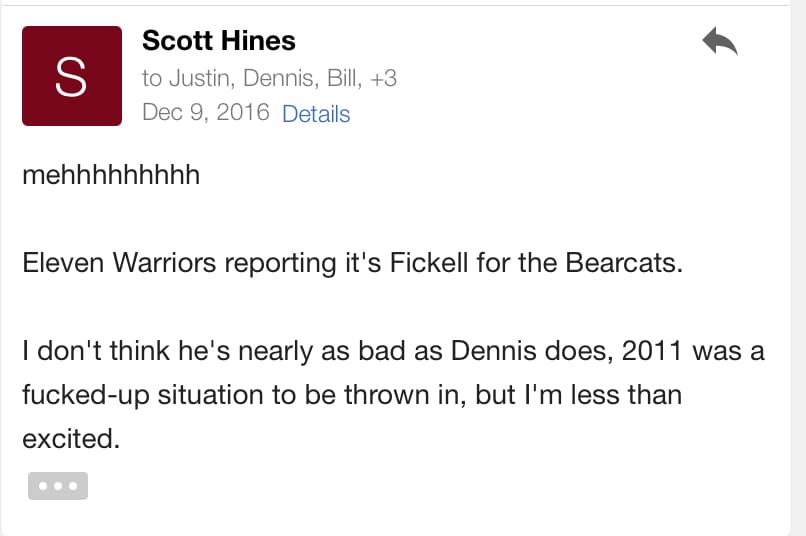This screenshot has width=806, height=536.
Task: Click the word Bearcats
Action: click(x=624, y=263)
